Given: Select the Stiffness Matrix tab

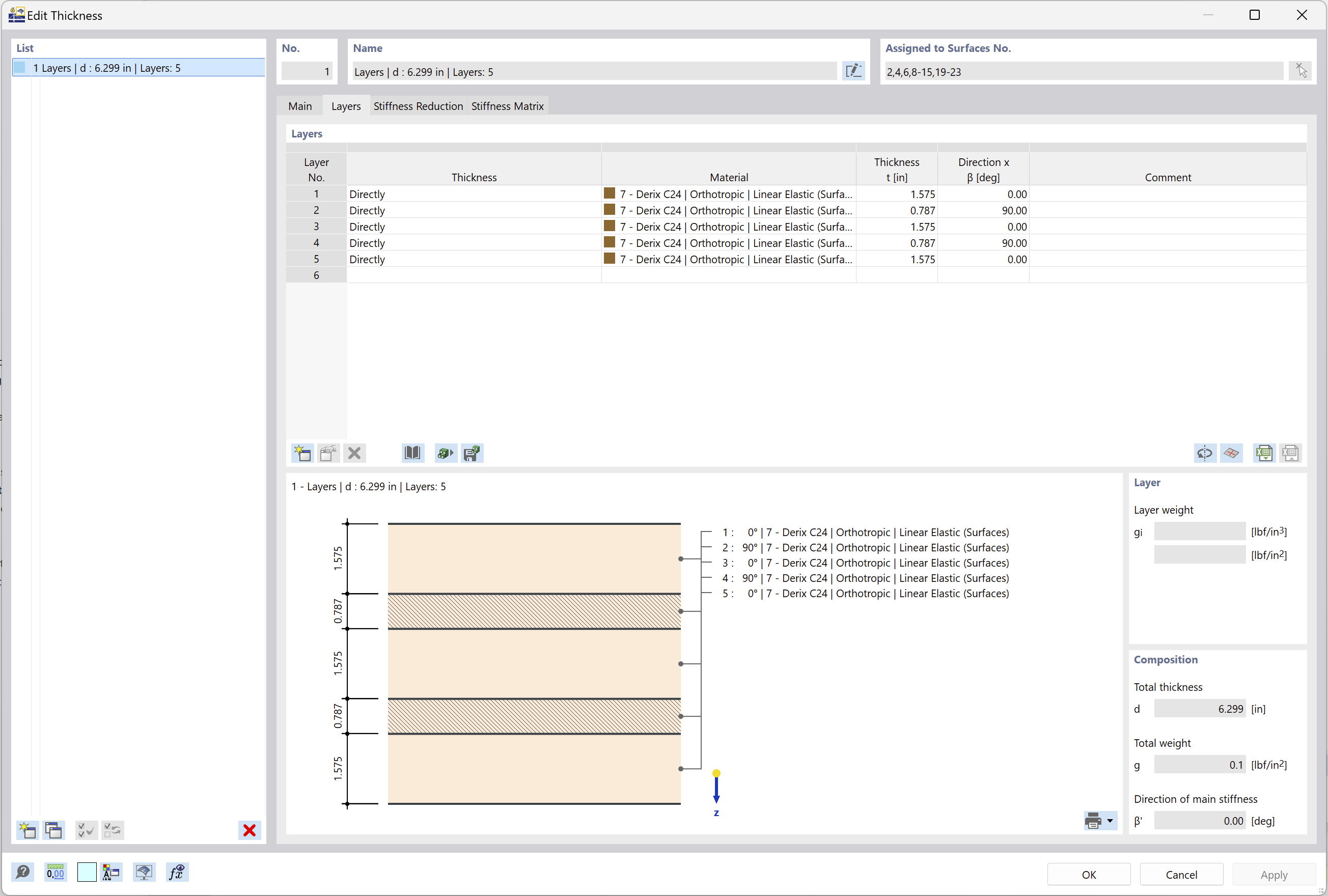Looking at the screenshot, I should 510,106.
